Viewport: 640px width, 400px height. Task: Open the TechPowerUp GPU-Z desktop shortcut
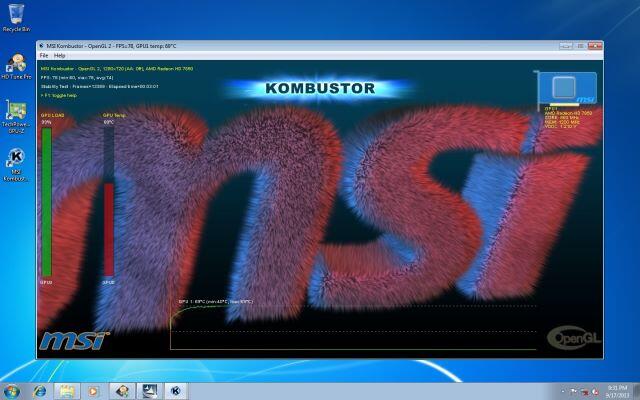coord(16,116)
